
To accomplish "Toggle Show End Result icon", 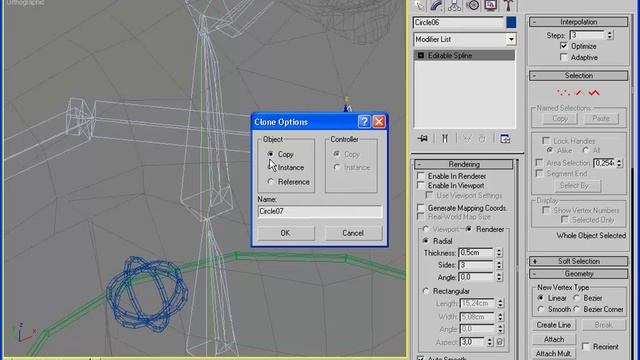I will tap(445, 139).
